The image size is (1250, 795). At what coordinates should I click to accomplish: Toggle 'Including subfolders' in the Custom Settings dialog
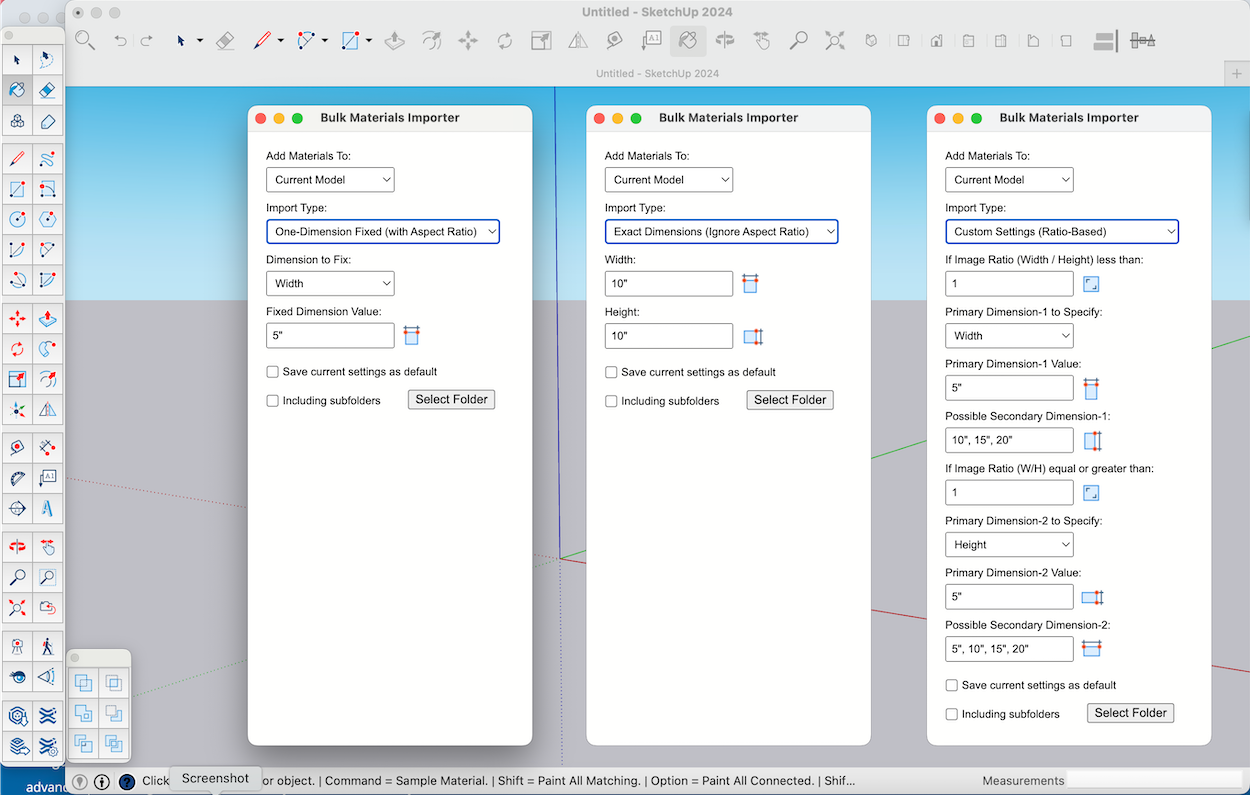point(952,714)
